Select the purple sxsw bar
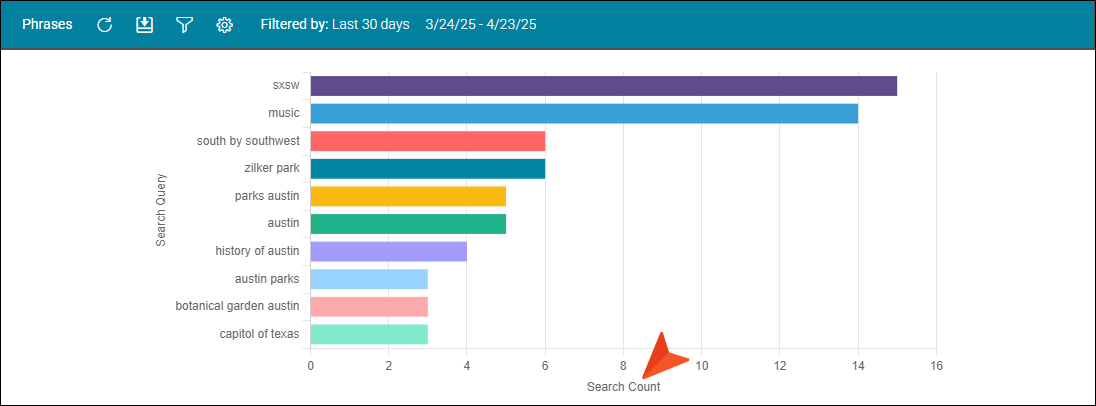Viewport: 1096px width, 406px height. [603, 86]
